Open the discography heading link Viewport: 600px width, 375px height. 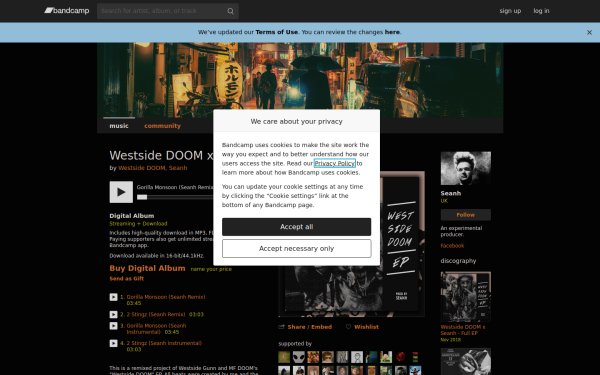click(458, 261)
